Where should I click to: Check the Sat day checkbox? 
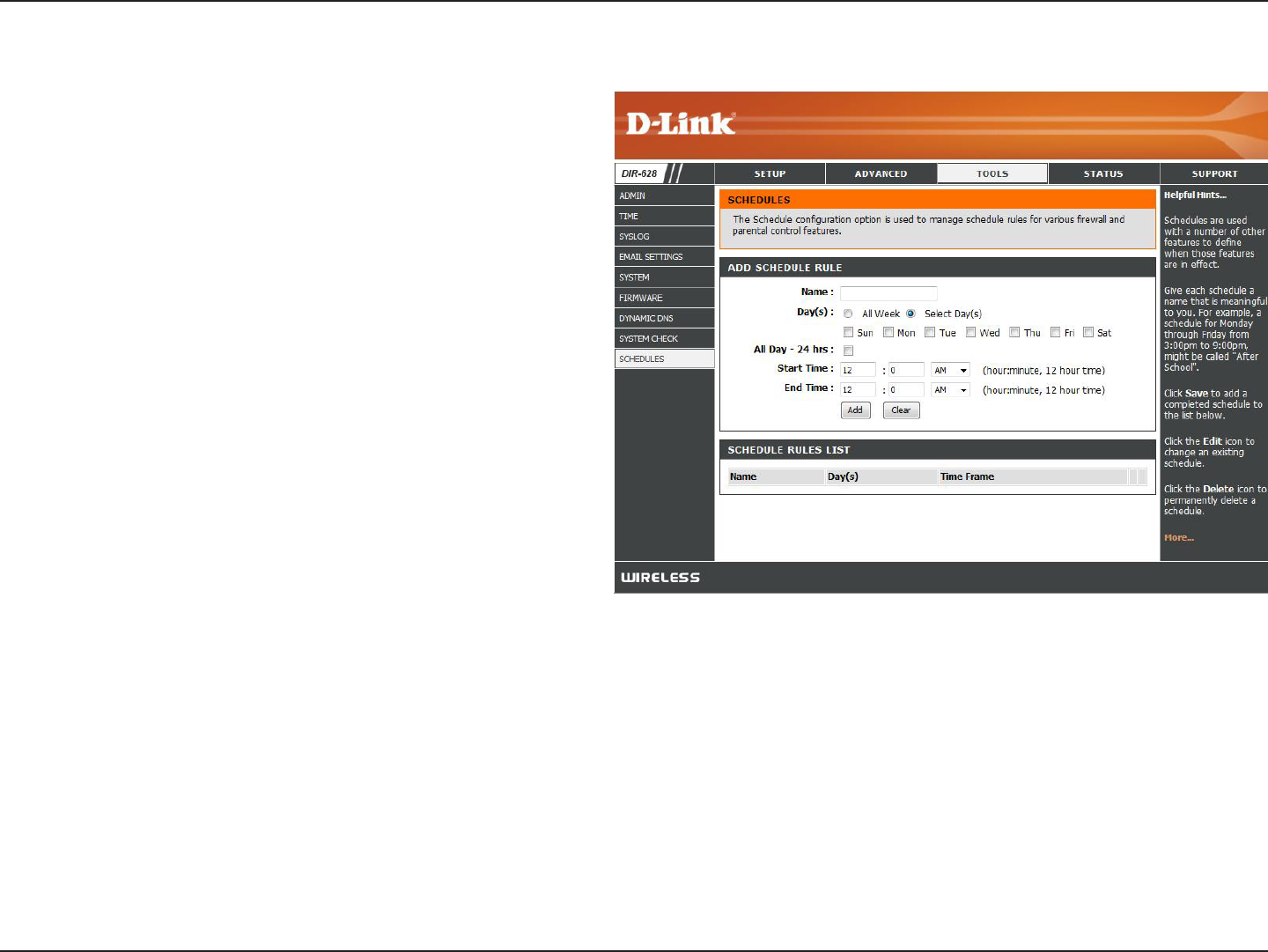click(1088, 332)
